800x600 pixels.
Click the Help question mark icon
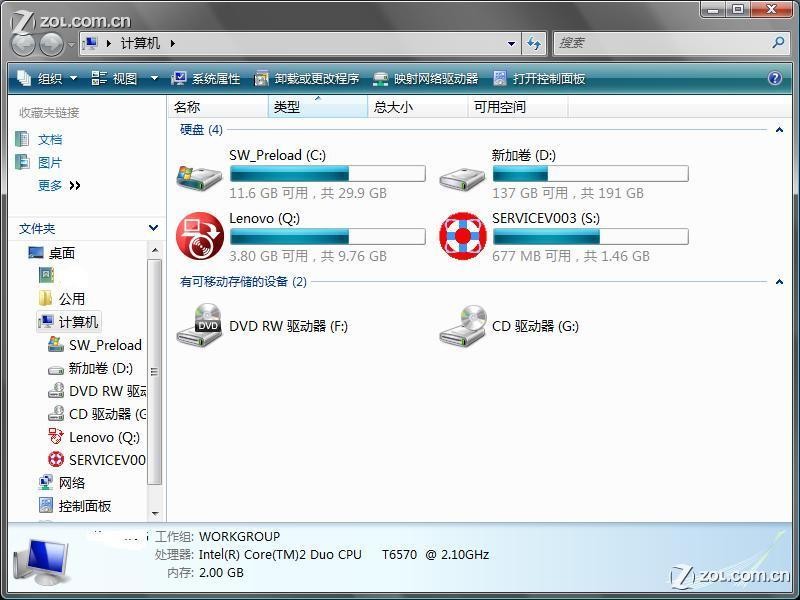click(775, 78)
